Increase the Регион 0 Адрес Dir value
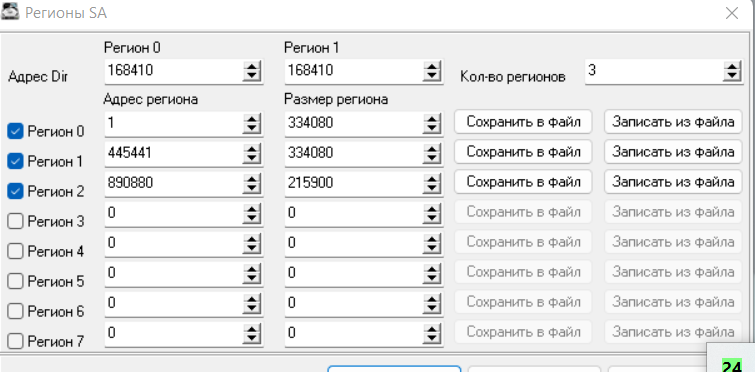This screenshot has width=755, height=372. click(x=251, y=67)
